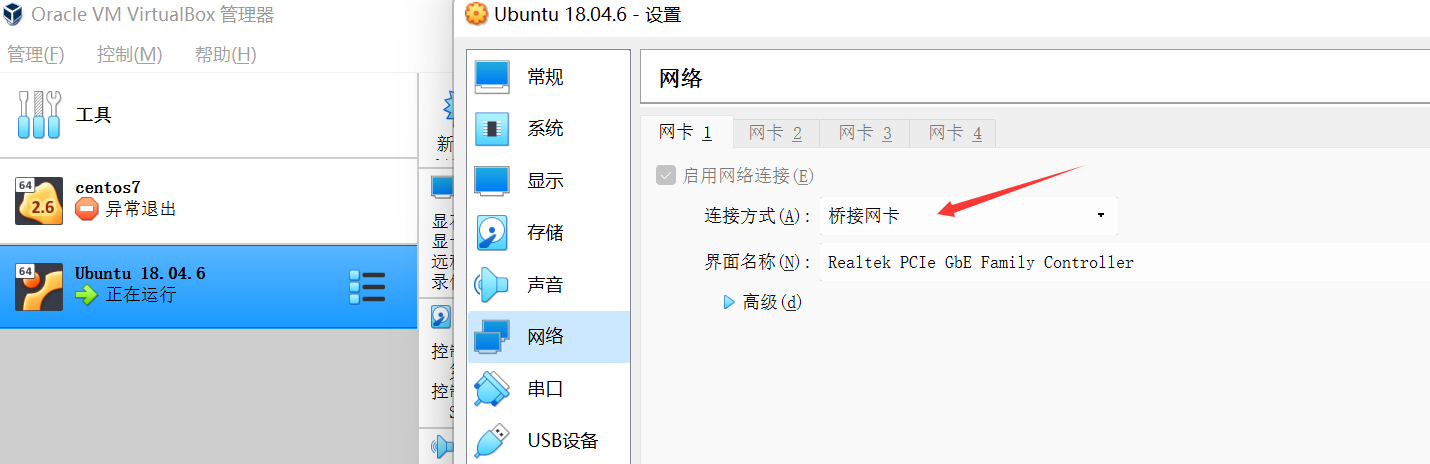
Task: Select the 网络 settings category
Action: 549,337
